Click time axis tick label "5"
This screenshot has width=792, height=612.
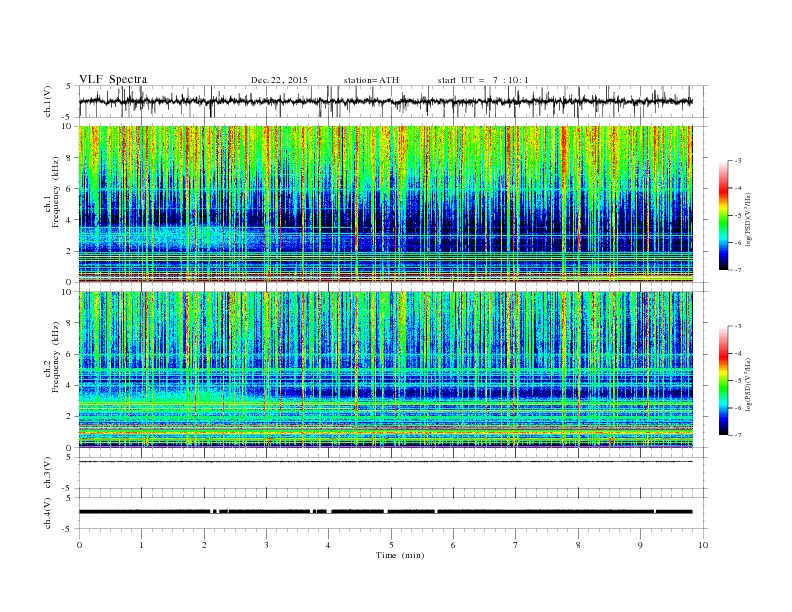click(391, 545)
